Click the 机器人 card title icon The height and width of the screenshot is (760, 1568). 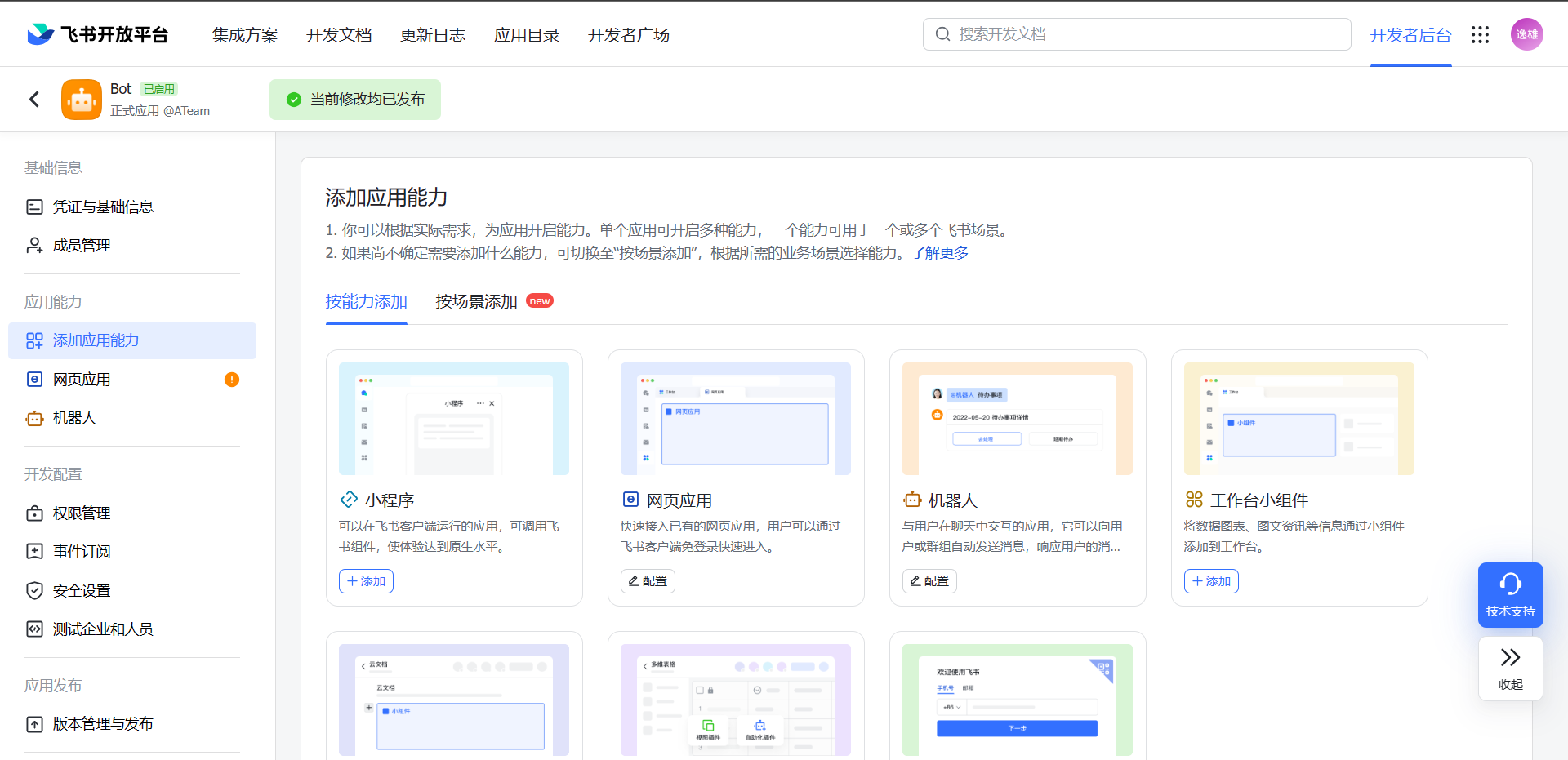pyautogui.click(x=912, y=500)
